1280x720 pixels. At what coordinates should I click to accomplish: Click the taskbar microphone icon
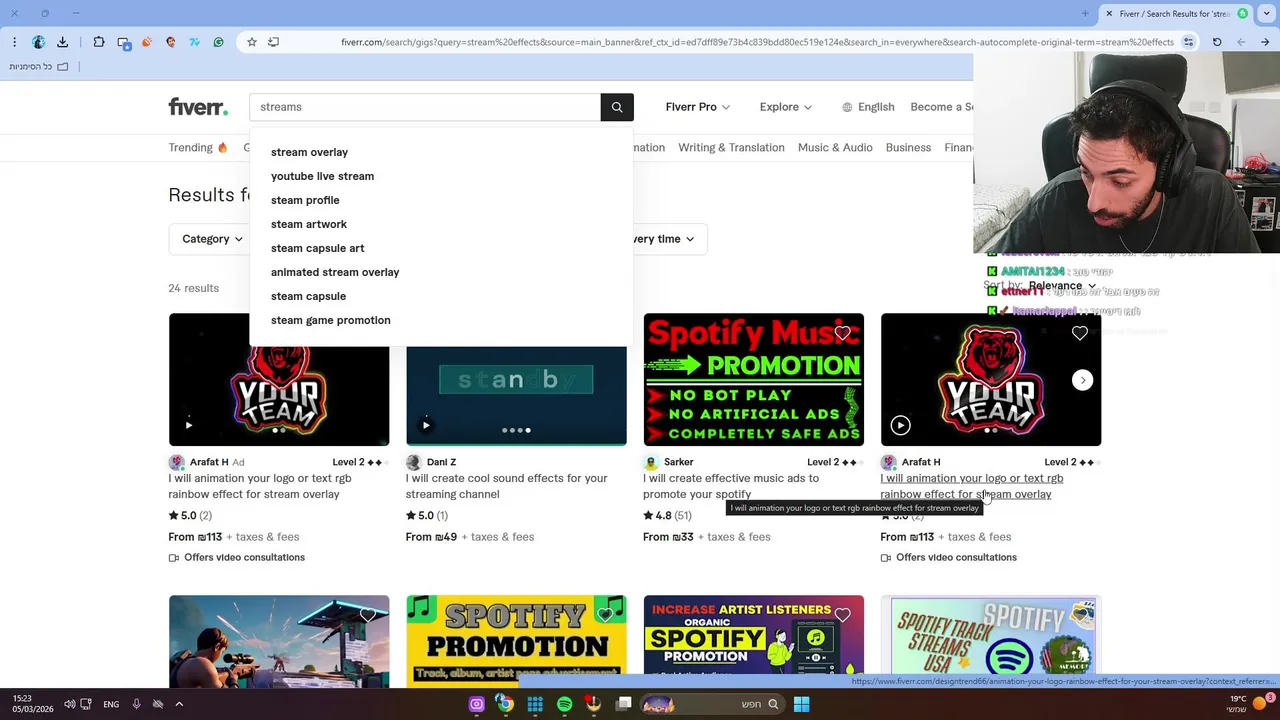tap(136, 704)
